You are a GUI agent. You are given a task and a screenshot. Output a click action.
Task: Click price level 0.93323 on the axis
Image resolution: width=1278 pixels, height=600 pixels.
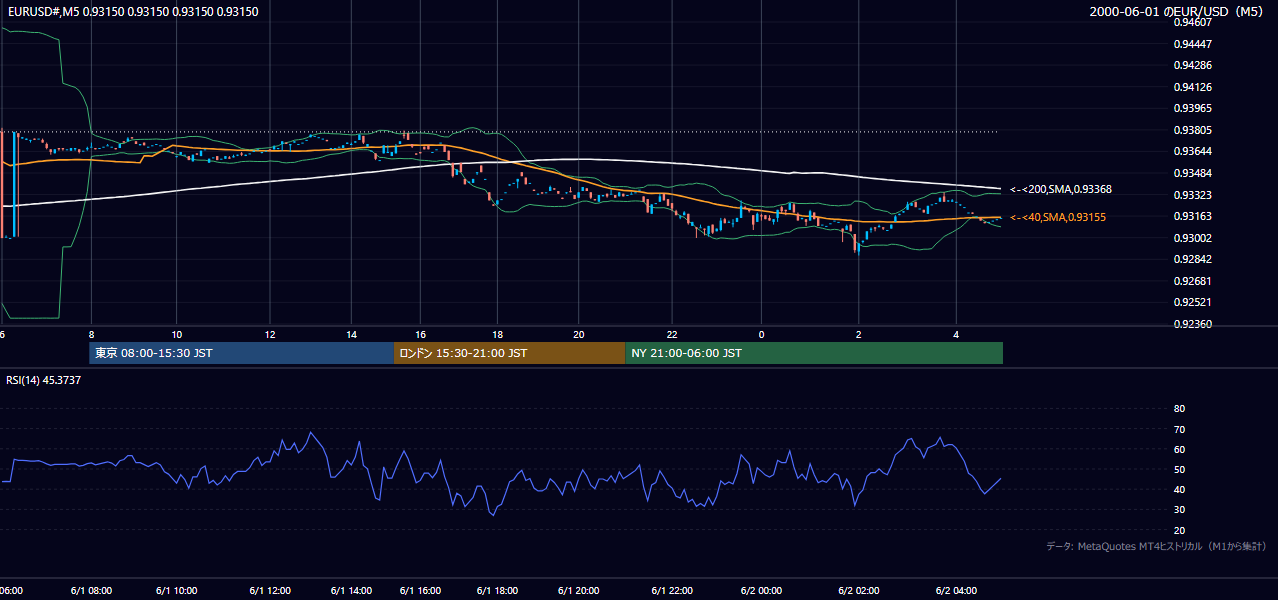(1192, 195)
